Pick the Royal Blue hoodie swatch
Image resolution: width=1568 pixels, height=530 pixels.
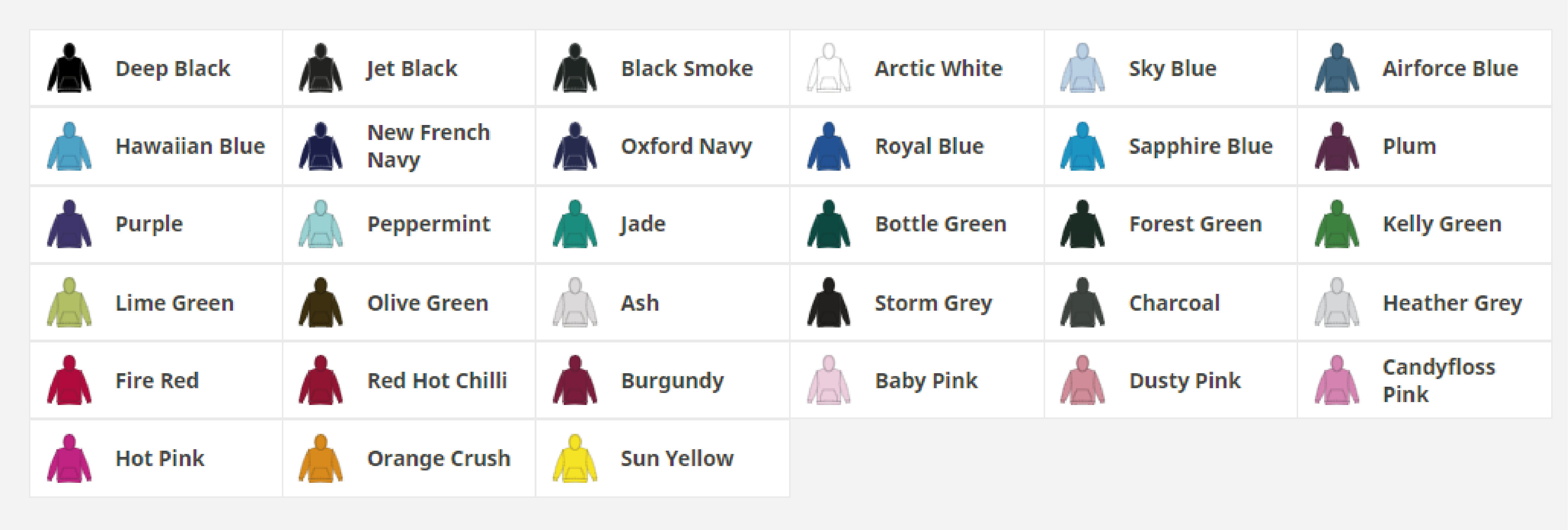pos(829,146)
